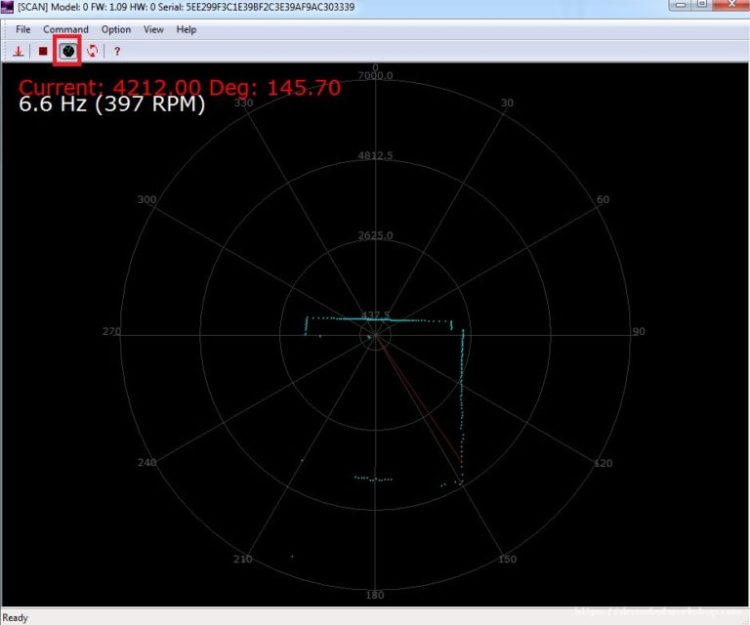Screen dimensions: 750x625
Task: Click the 2625.0 ring label
Action: tap(375, 235)
